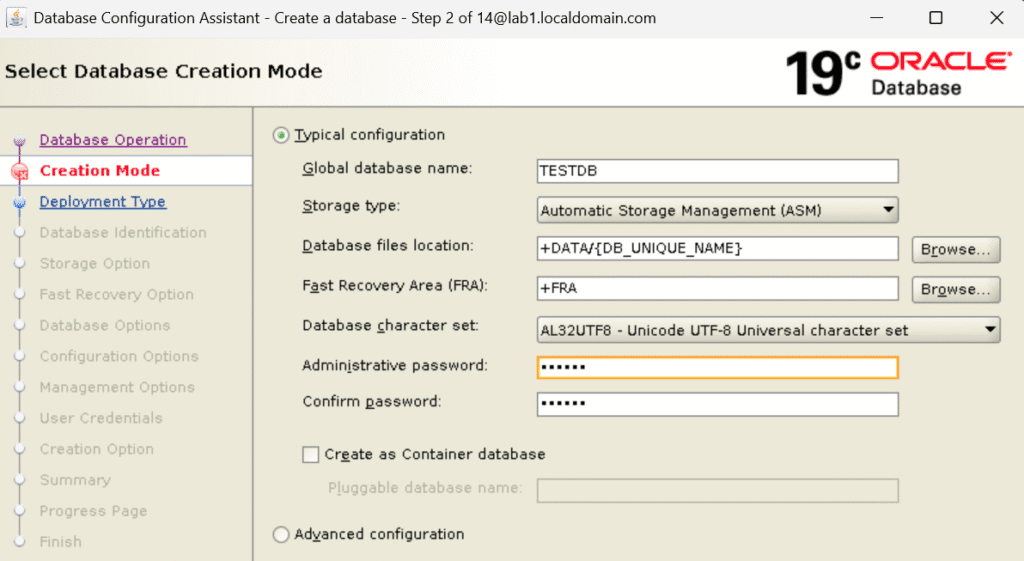The width and height of the screenshot is (1024, 561).
Task: Browse for Fast Recovery Area location
Action: click(x=955, y=289)
